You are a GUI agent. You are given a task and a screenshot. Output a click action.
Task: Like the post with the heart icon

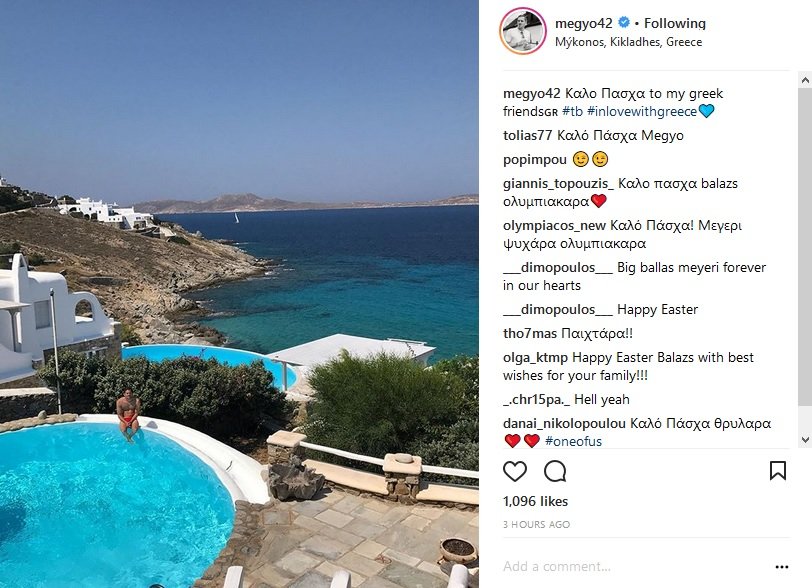click(515, 471)
